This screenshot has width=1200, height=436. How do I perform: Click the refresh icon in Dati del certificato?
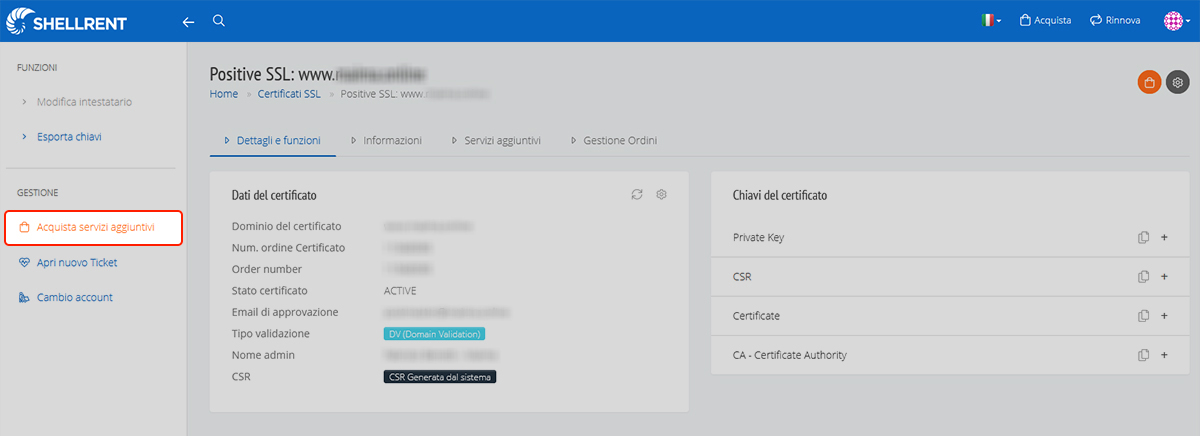637,194
